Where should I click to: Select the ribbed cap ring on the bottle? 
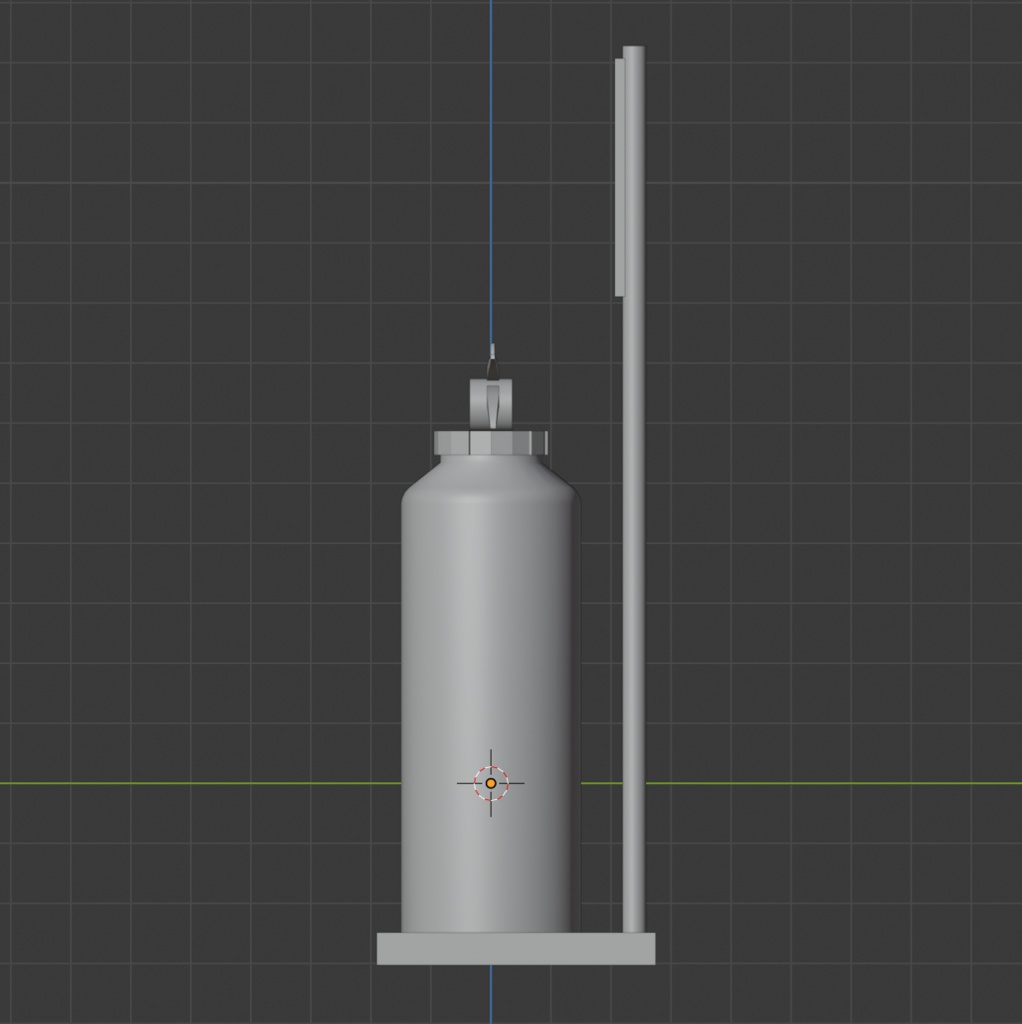(490, 440)
